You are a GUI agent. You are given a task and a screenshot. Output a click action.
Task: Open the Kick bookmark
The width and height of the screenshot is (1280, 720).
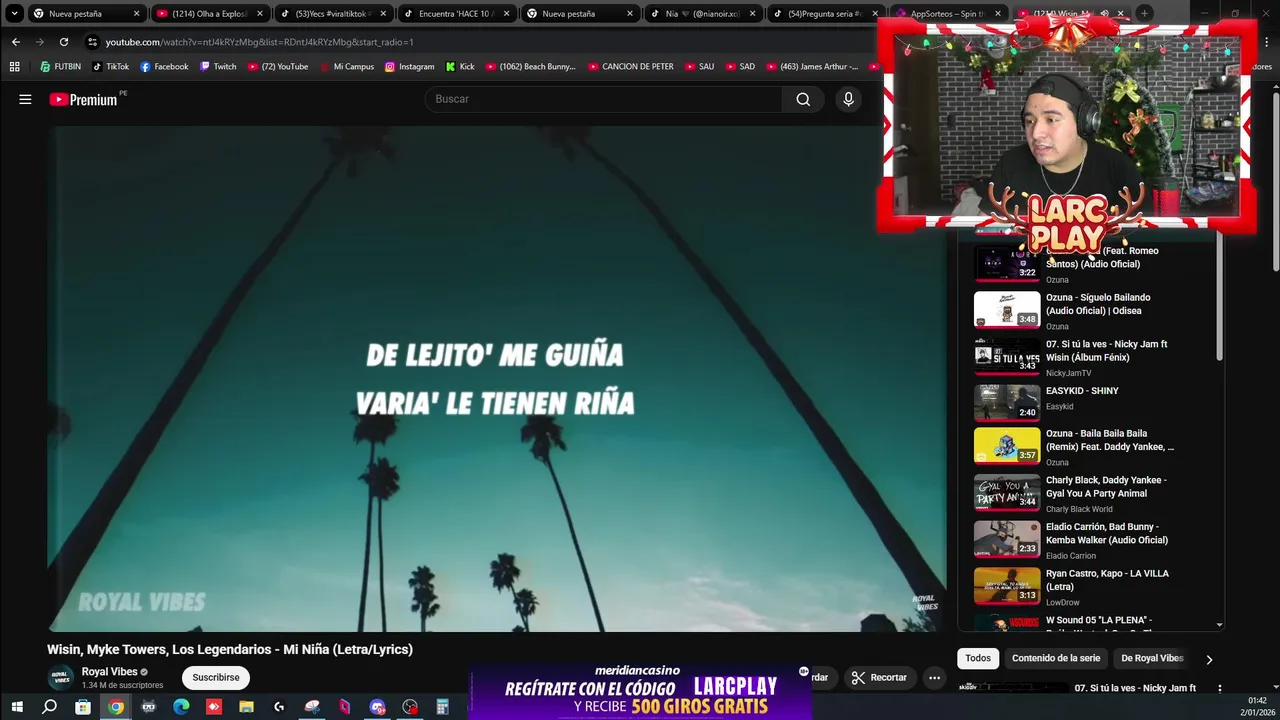[460, 67]
